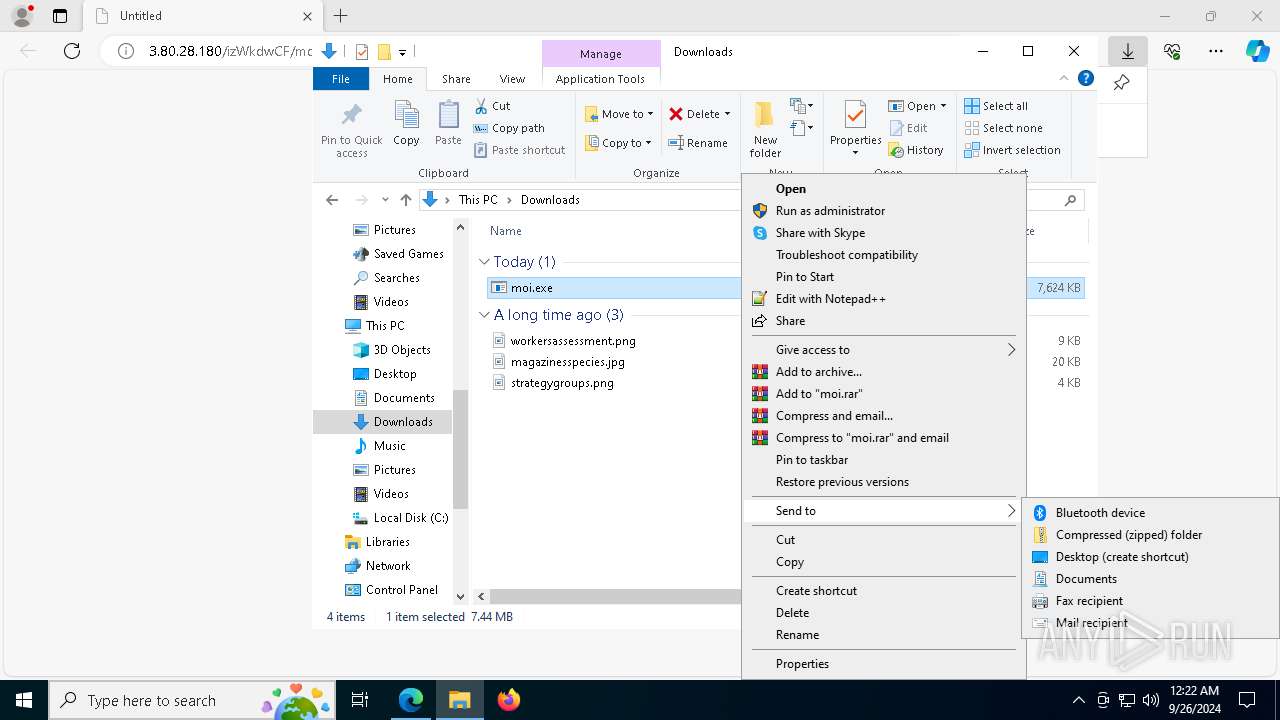This screenshot has height=720, width=1280.
Task: Click Edge refresh button
Action: pos(72,51)
